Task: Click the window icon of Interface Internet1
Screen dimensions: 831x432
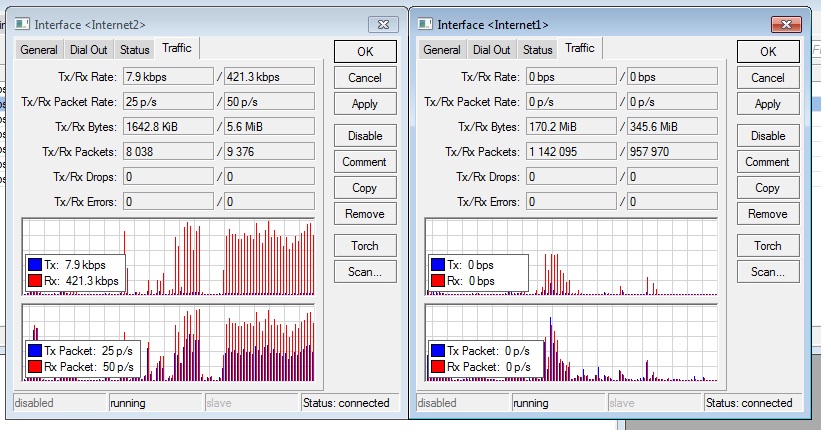Action: pos(425,24)
